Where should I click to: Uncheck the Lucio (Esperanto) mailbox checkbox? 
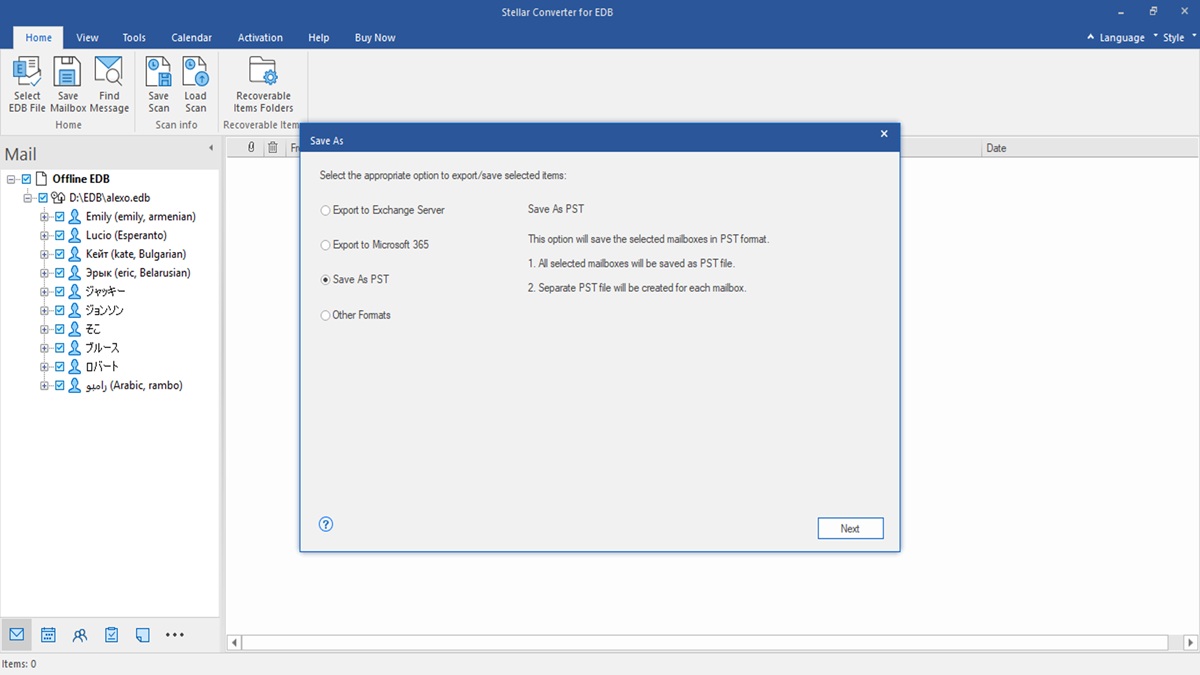pos(60,236)
